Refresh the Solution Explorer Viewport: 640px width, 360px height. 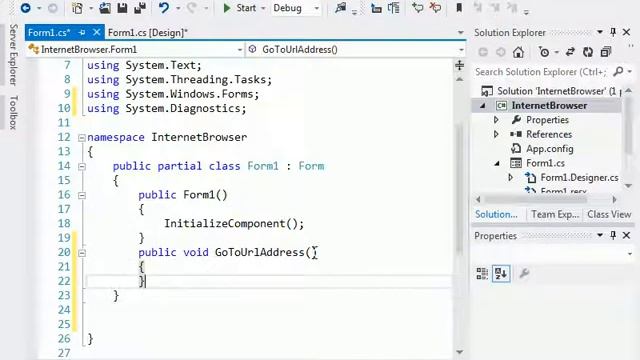(588, 52)
